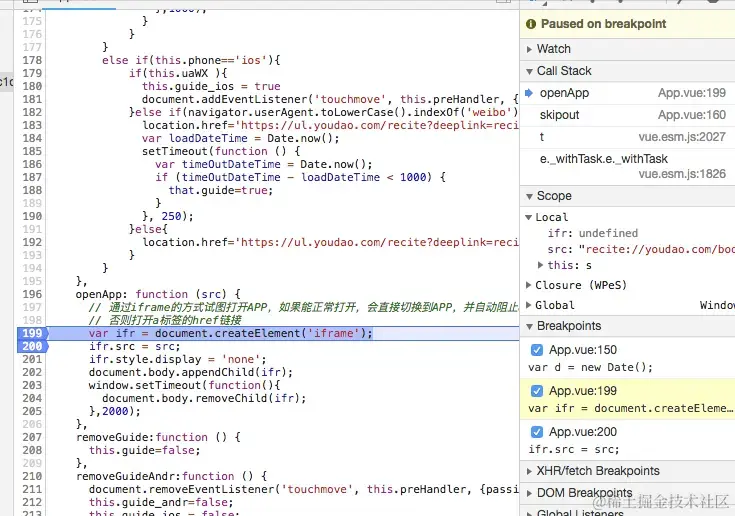Screen dimensions: 735x516
Task: Click the 'src' scope variable value
Action: coord(657,249)
